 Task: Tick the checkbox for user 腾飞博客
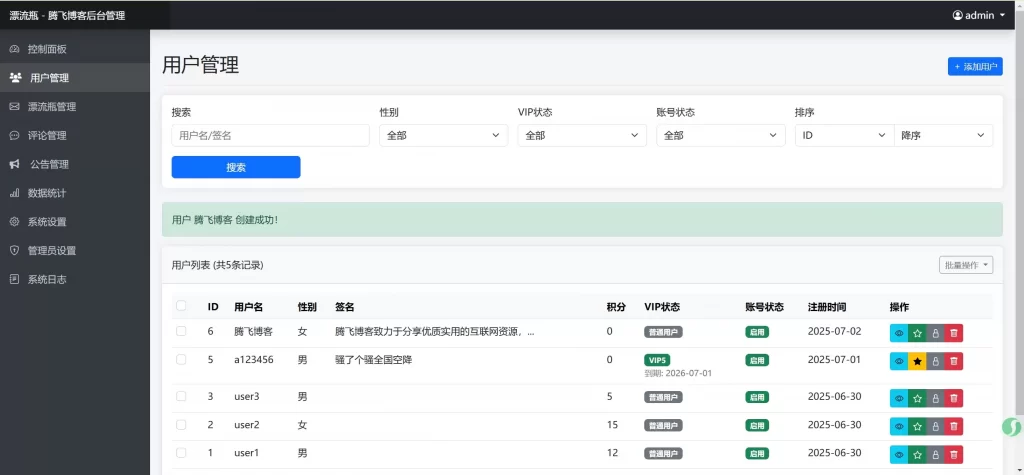click(x=181, y=331)
